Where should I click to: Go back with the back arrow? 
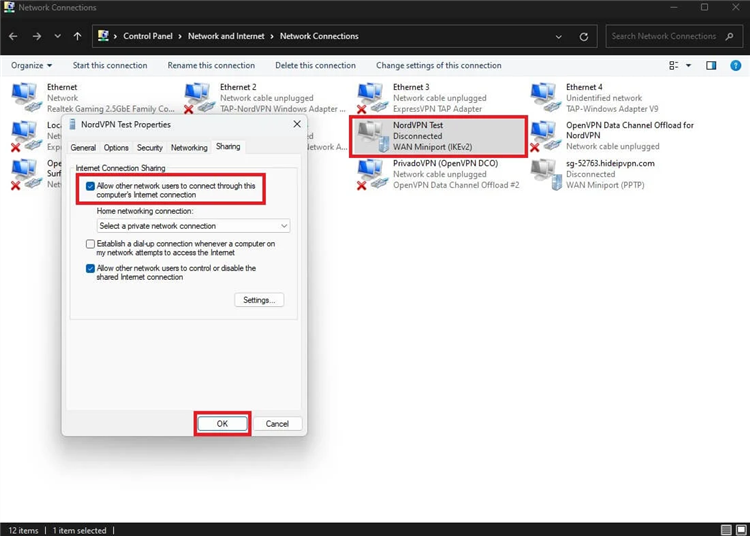13,36
